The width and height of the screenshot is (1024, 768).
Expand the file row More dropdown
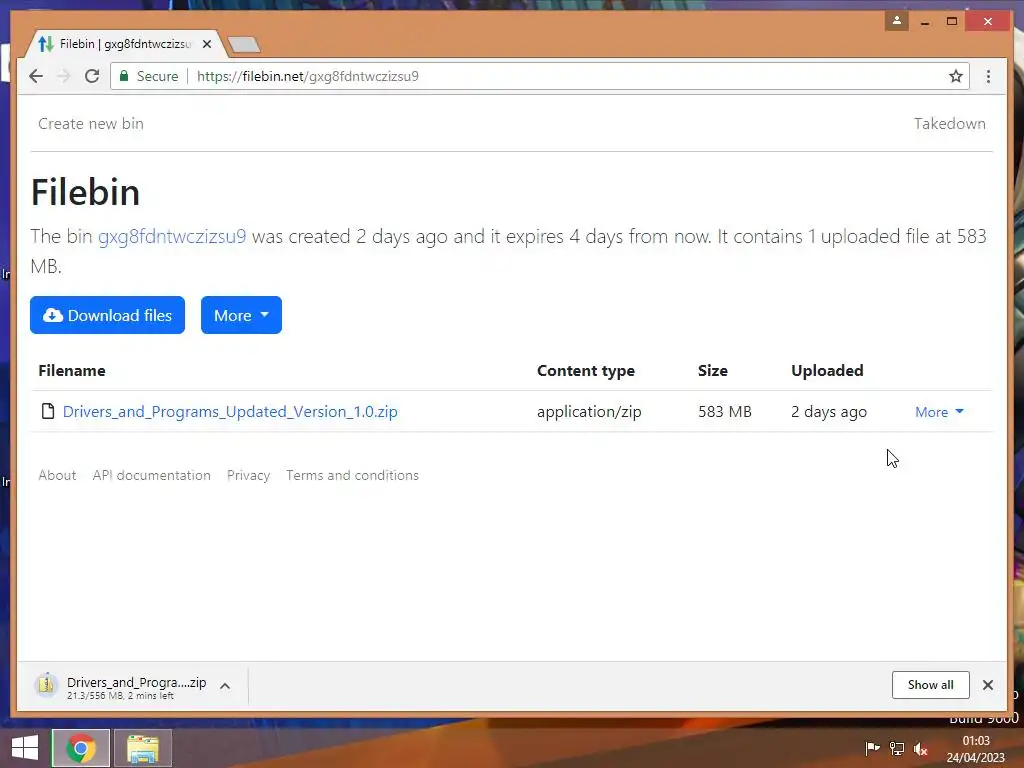[939, 411]
